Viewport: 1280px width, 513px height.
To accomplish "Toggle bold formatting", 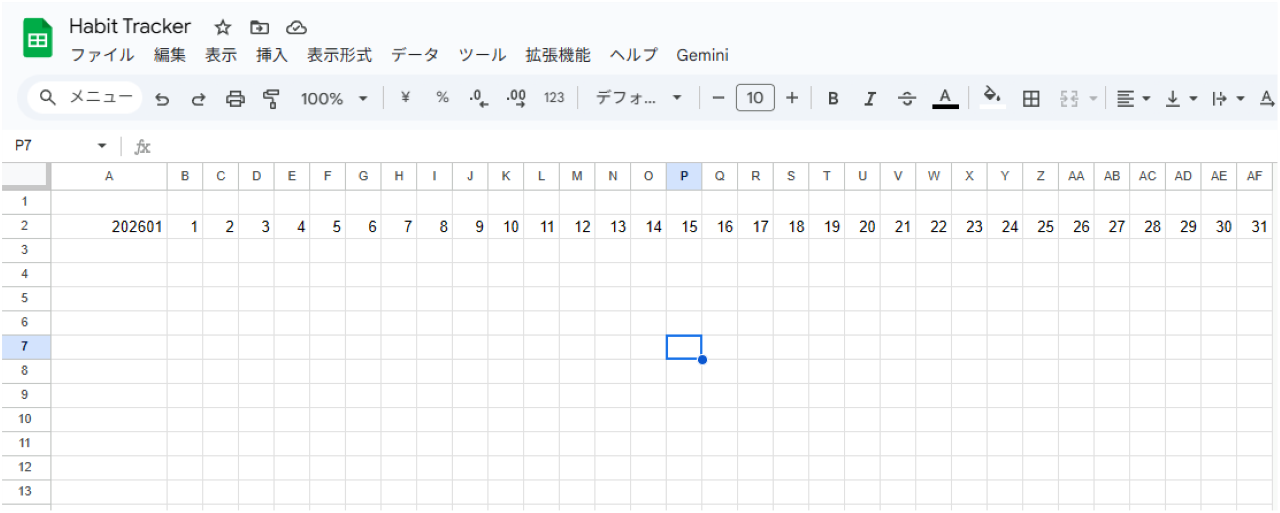I will [x=832, y=98].
